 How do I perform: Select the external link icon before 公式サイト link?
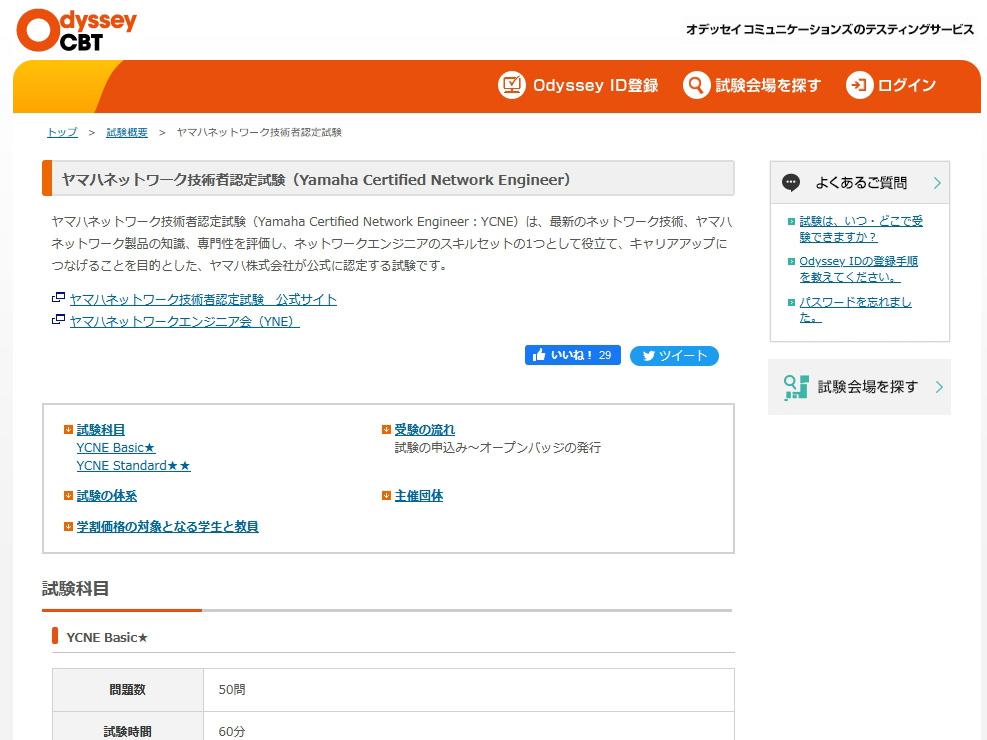coord(58,298)
